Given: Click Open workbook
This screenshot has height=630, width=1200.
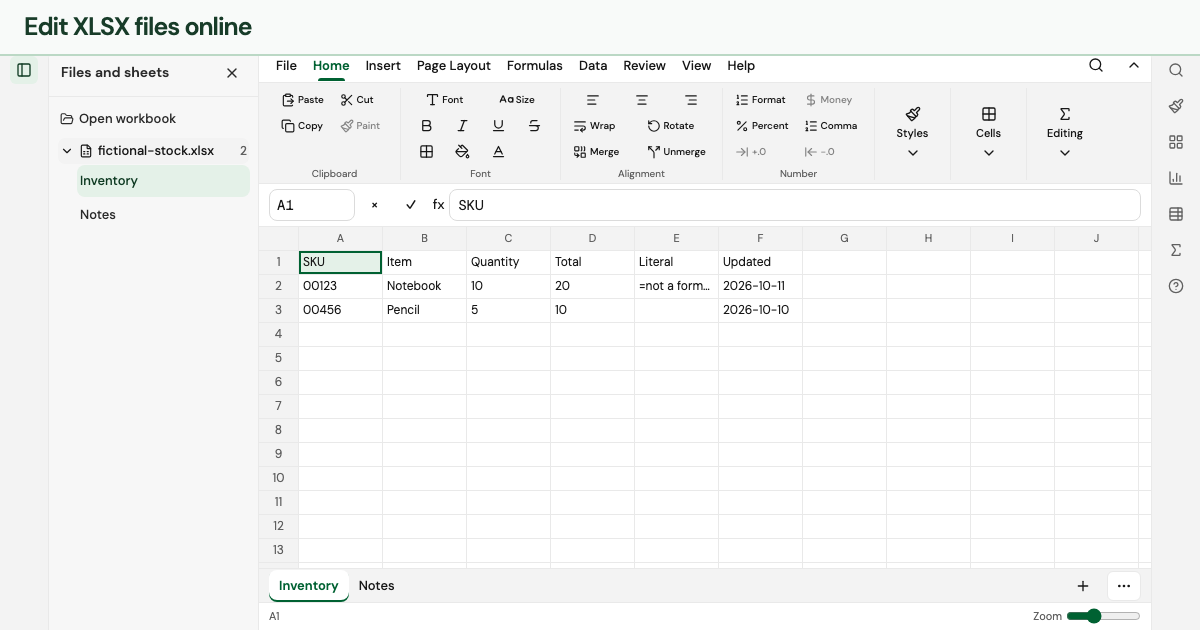Looking at the screenshot, I should pyautogui.click(x=118, y=119).
